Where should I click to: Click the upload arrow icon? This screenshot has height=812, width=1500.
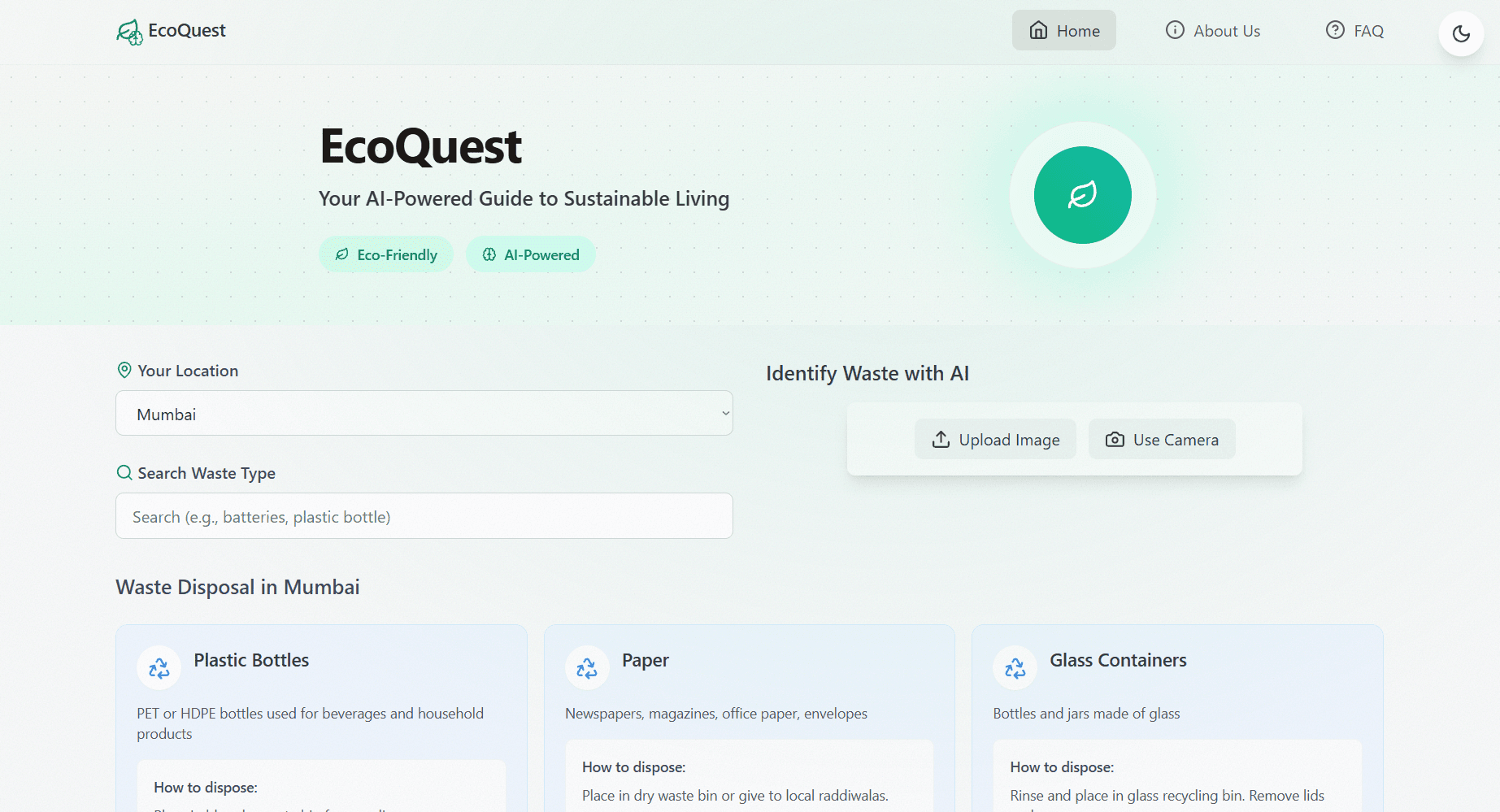[941, 439]
